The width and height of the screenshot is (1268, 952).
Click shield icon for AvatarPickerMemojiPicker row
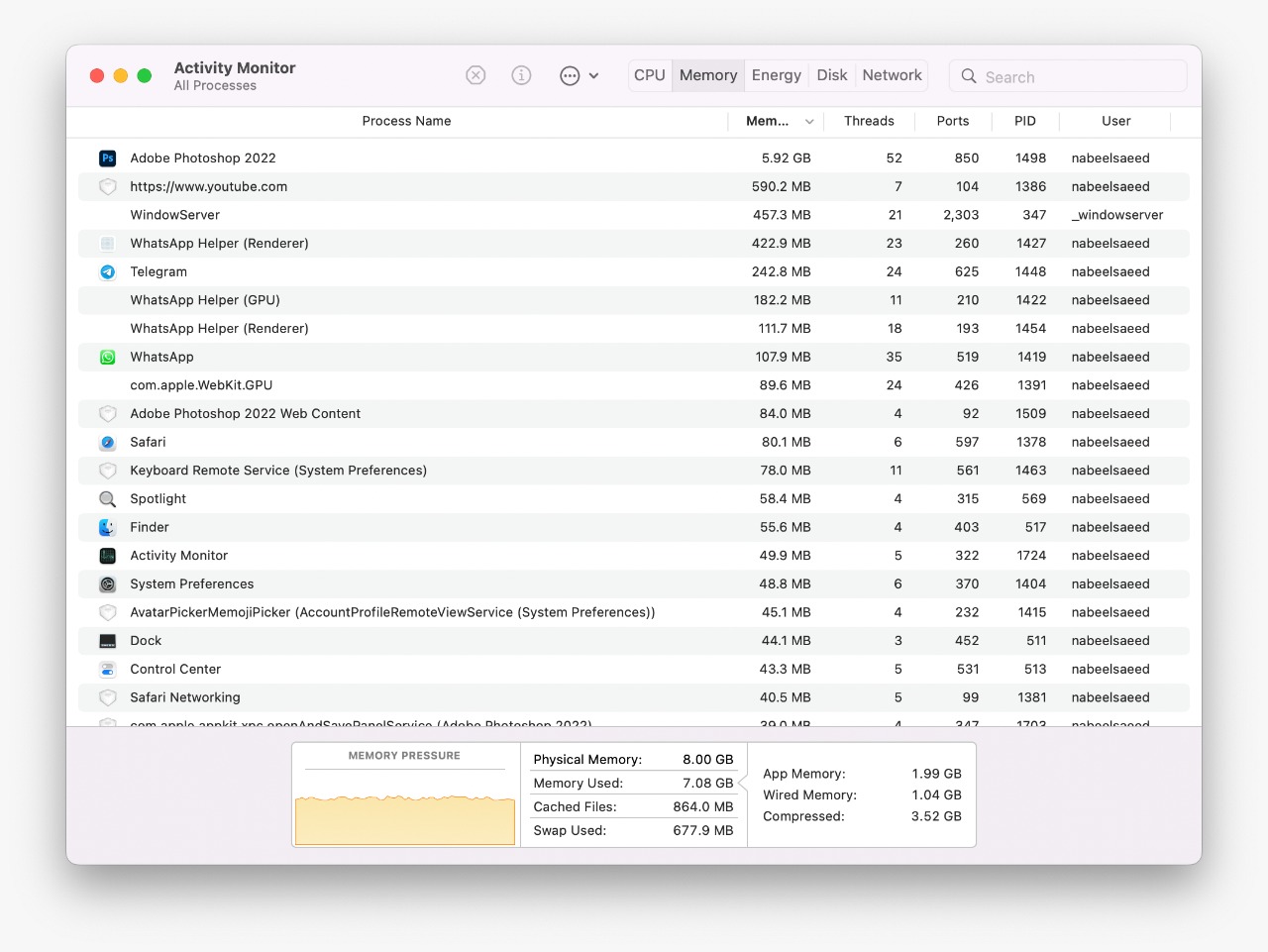coord(108,613)
